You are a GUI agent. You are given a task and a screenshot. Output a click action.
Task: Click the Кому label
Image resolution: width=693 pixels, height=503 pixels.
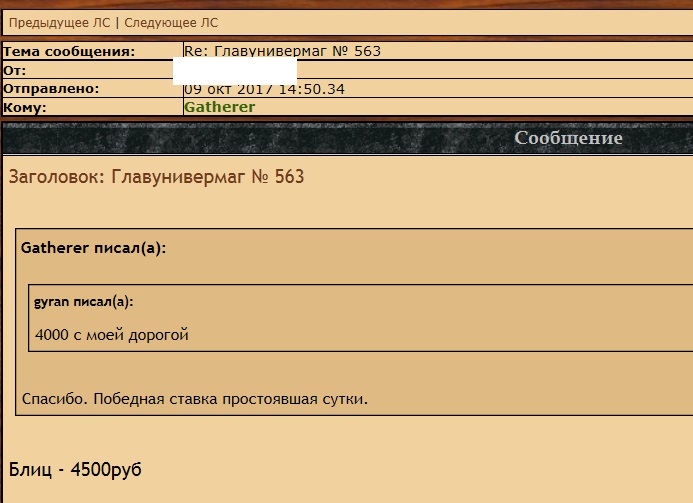(x=25, y=107)
